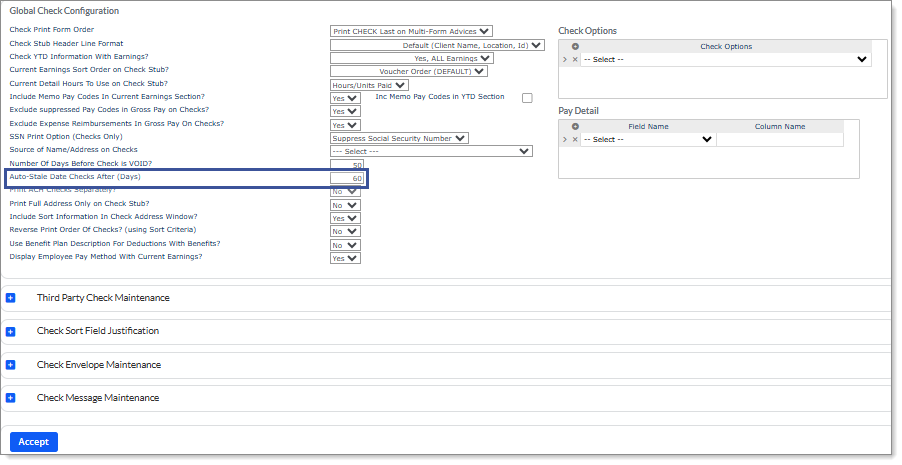Add a new row in Check Options

575,47
